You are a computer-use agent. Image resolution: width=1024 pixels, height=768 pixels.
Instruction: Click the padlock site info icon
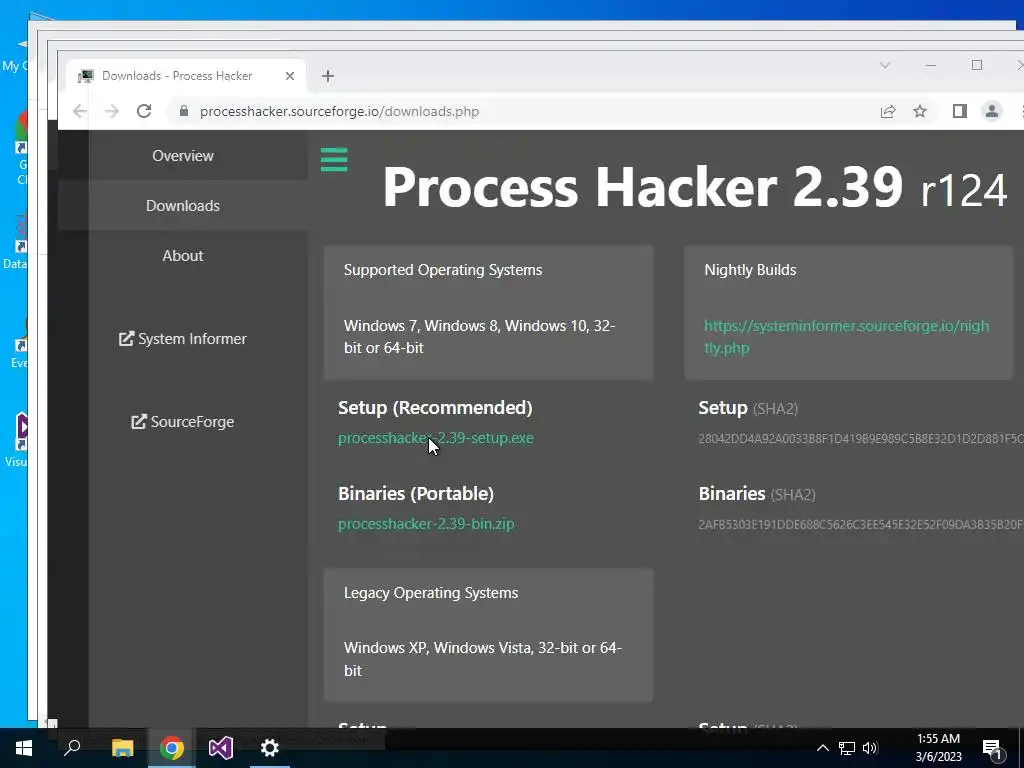coord(184,111)
